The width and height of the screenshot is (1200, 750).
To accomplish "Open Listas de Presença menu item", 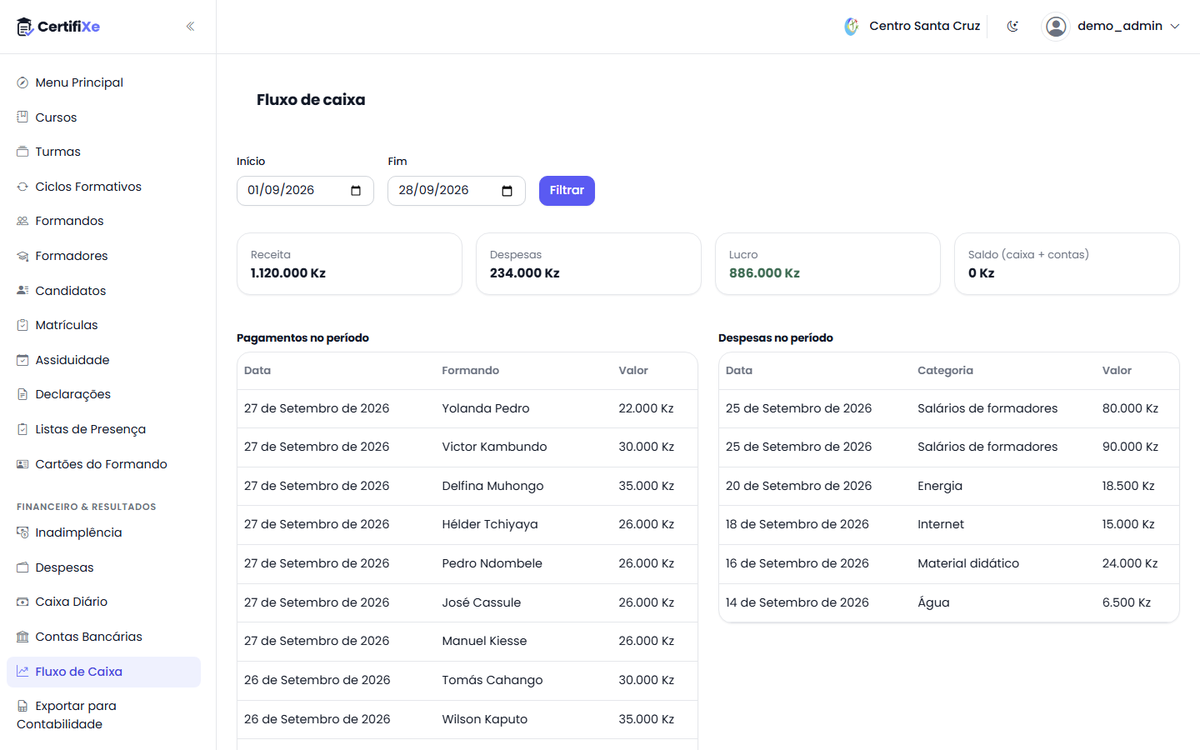I will 104,430.
